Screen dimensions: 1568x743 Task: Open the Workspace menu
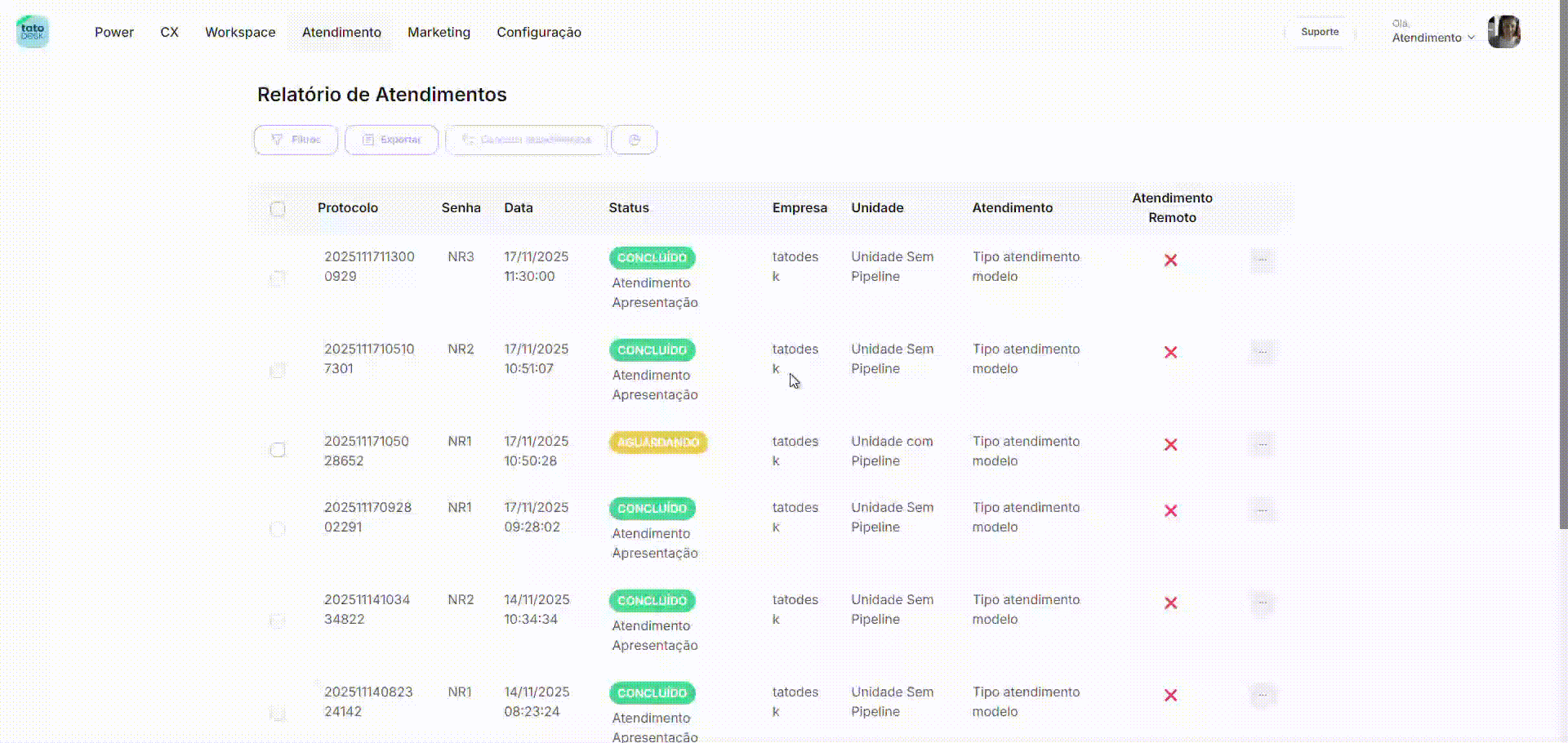click(x=240, y=32)
